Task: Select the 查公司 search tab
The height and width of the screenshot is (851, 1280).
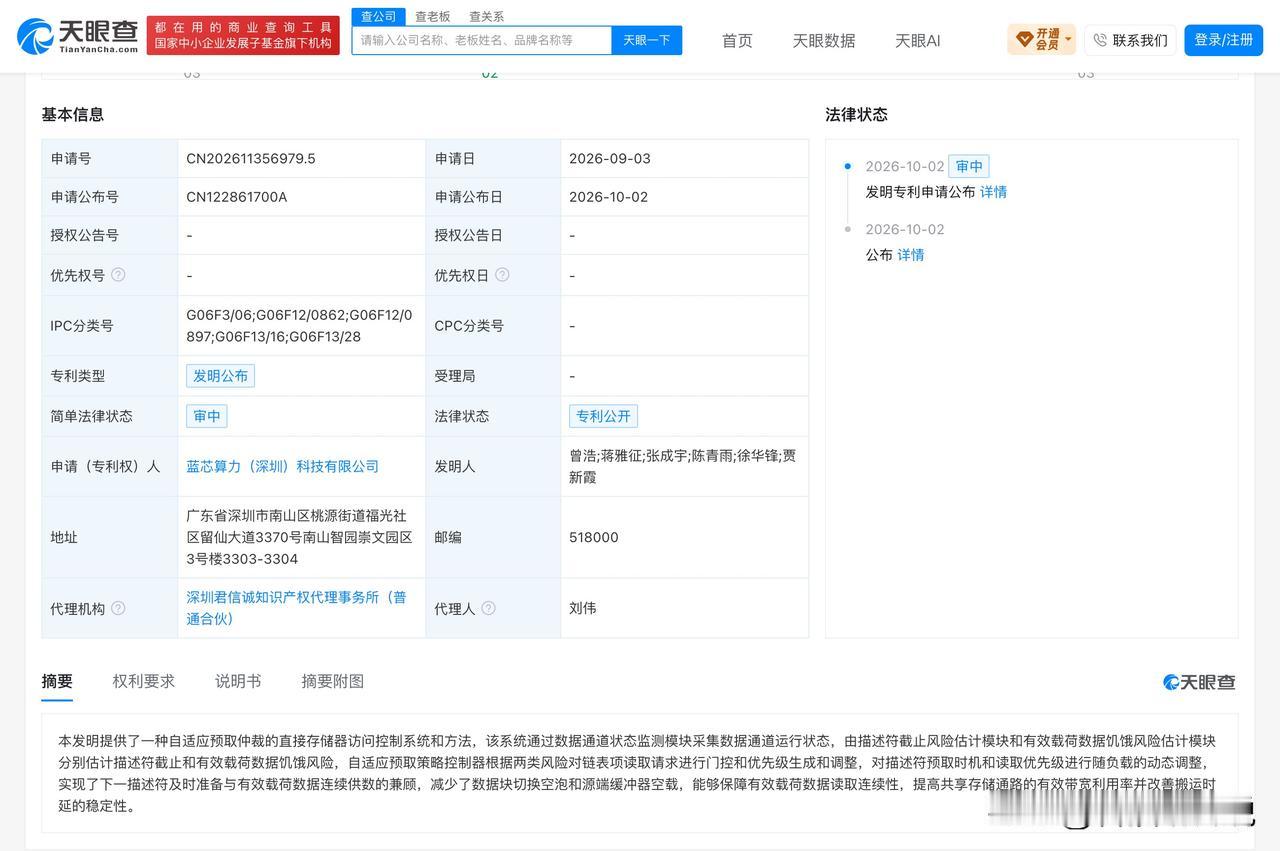Action: tap(379, 16)
